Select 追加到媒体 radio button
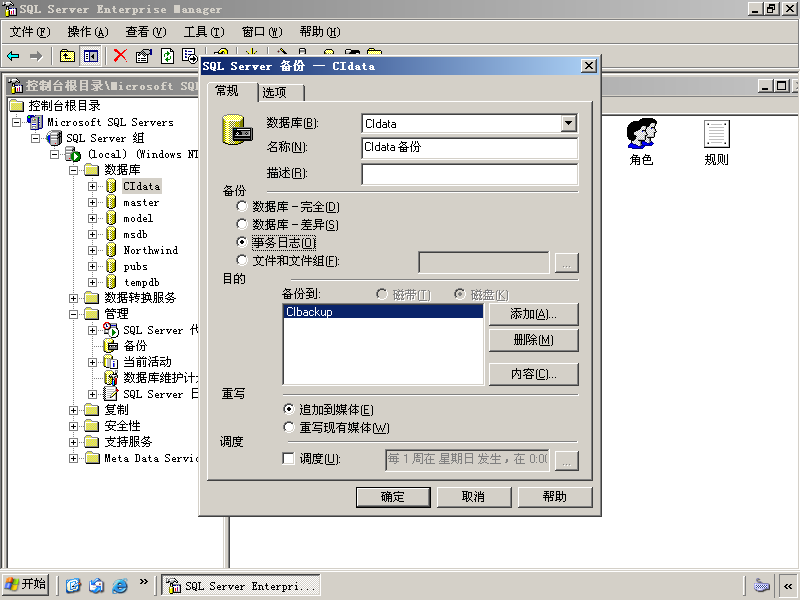 tap(289, 409)
